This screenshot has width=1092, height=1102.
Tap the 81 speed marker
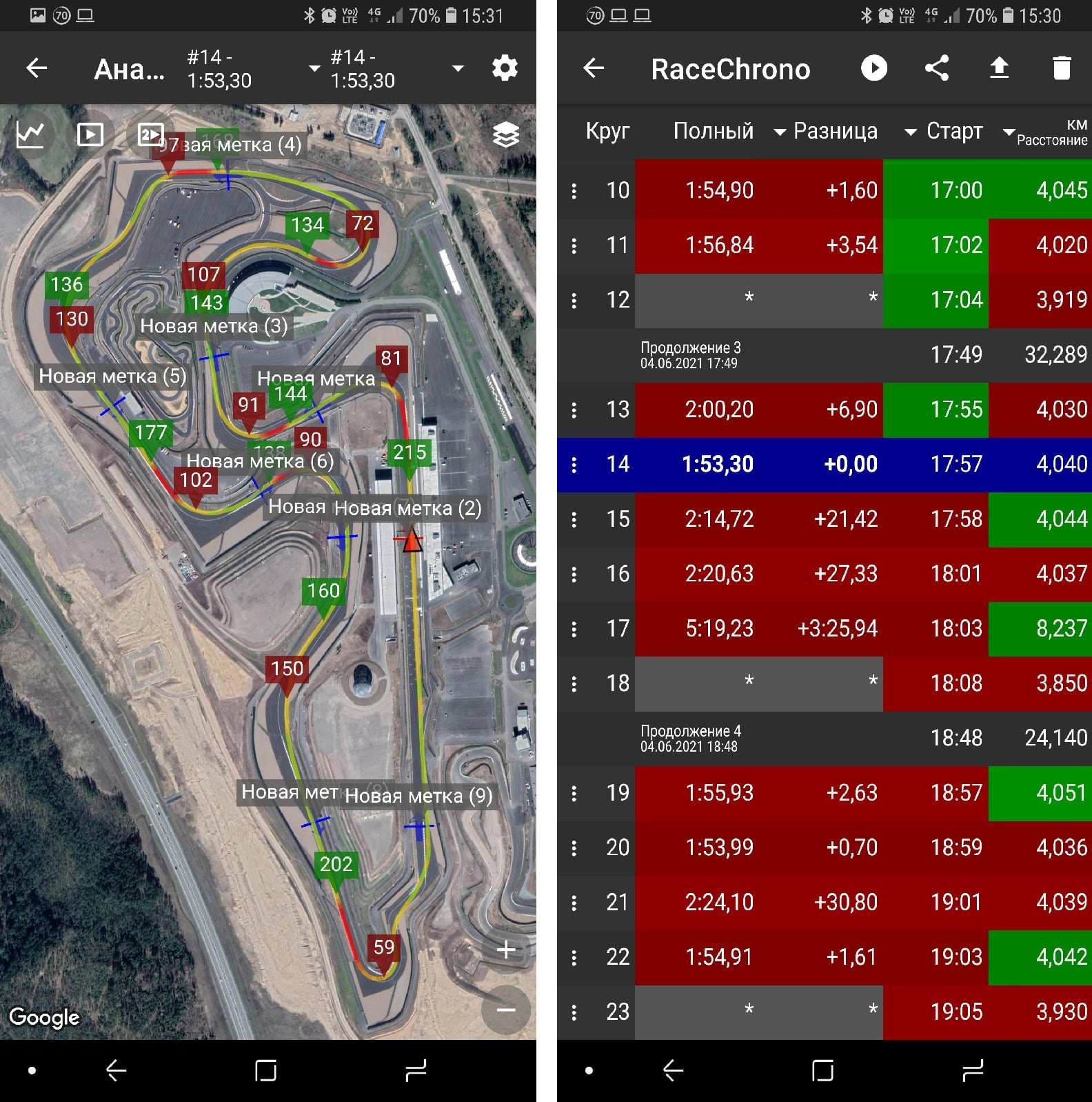(x=391, y=359)
